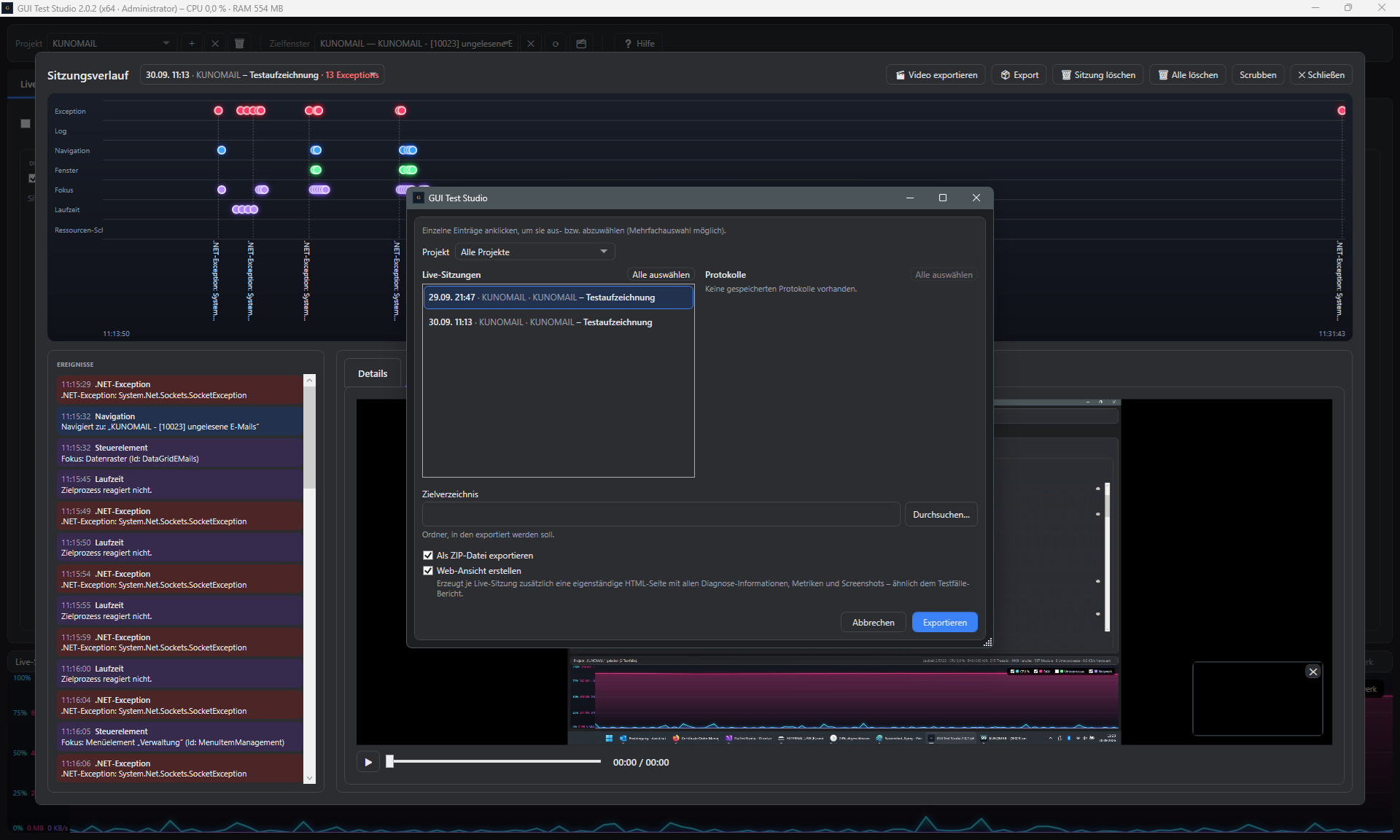1400x840 pixels.
Task: Open the Alle Projekte dropdown in the dialog
Action: pyautogui.click(x=534, y=252)
